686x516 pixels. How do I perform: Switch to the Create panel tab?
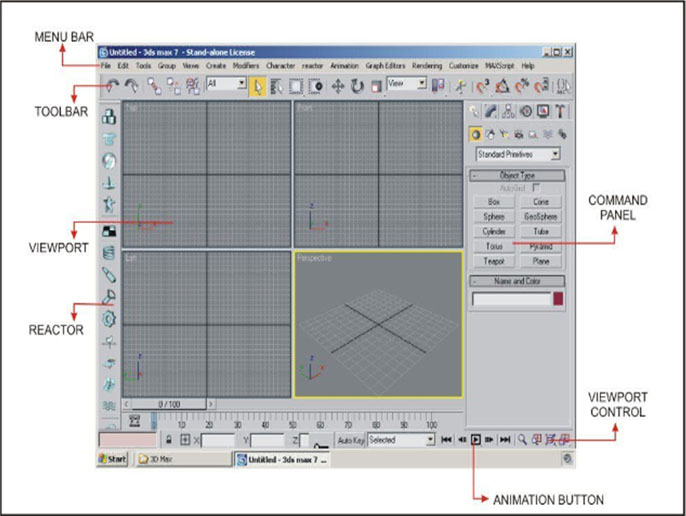click(474, 112)
